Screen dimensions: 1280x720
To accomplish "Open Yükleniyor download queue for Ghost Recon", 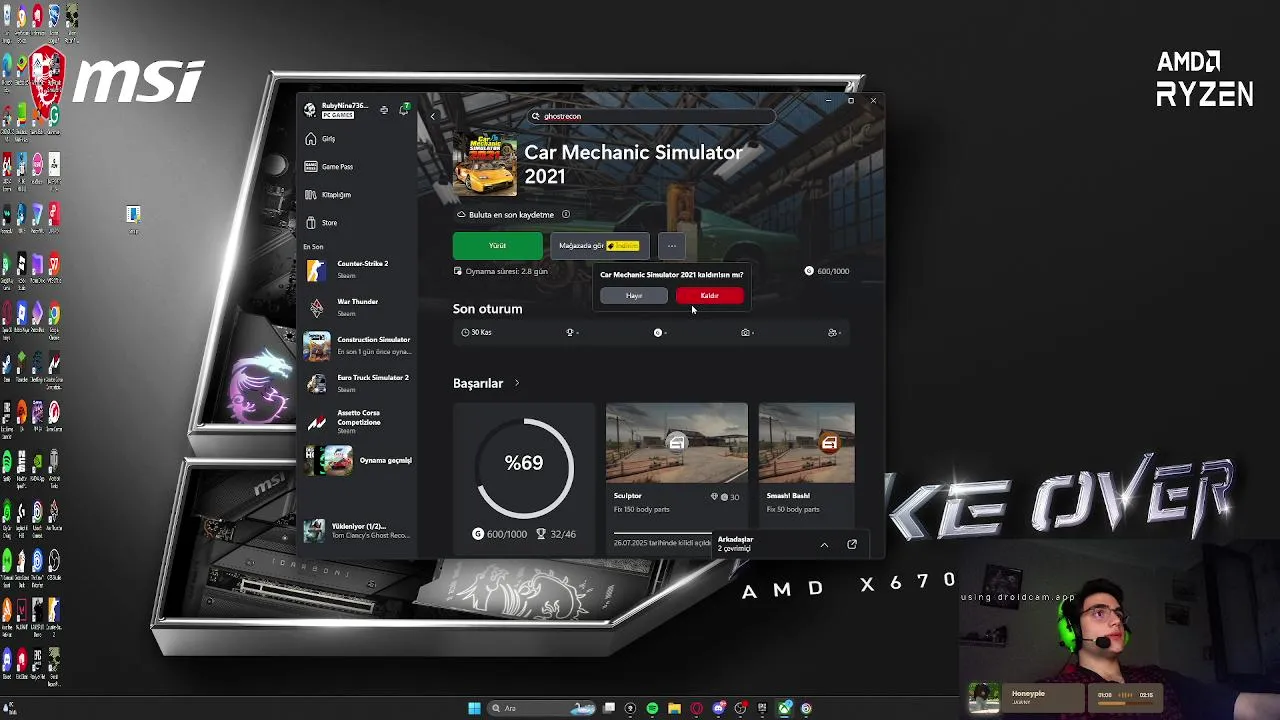I will click(358, 530).
